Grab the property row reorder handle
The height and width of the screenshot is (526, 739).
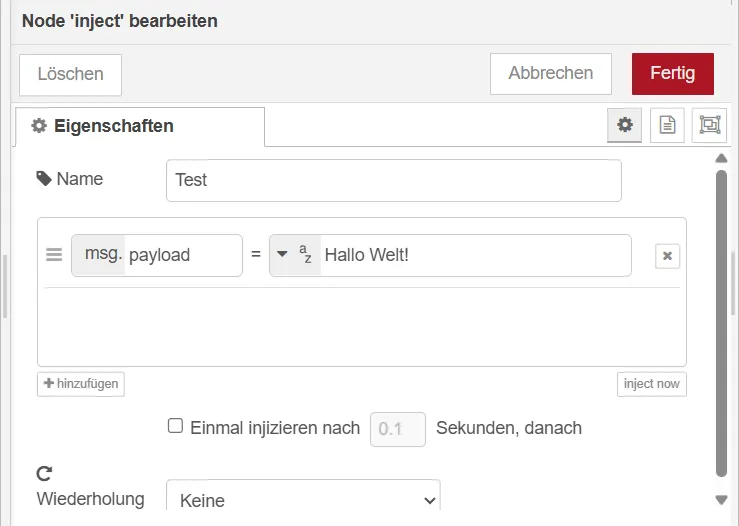(x=54, y=255)
